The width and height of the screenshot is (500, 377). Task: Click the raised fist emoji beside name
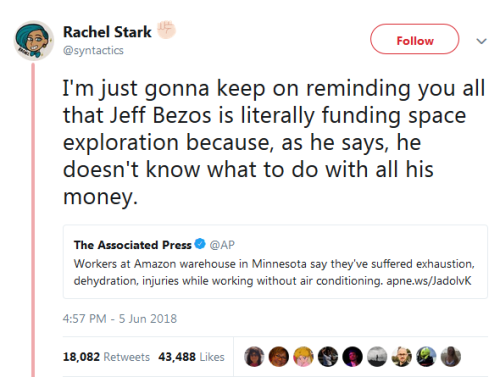tap(166, 30)
